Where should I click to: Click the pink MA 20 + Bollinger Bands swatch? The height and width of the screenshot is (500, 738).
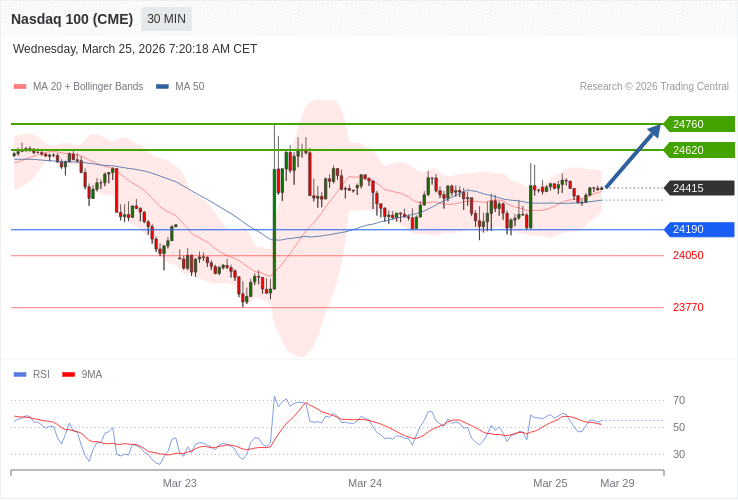(20, 87)
